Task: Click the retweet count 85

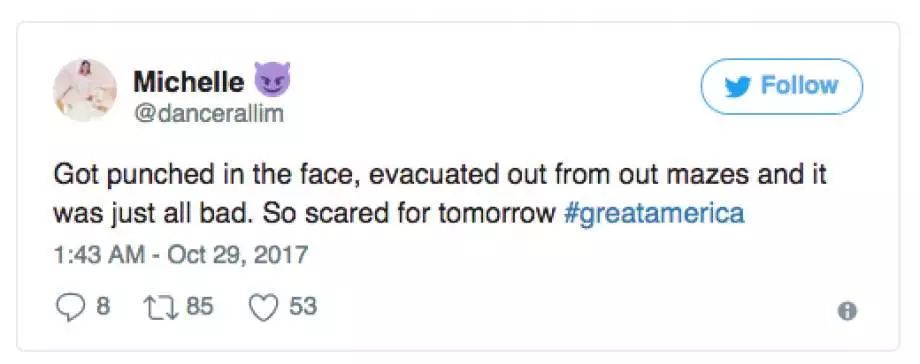Action: tap(199, 306)
